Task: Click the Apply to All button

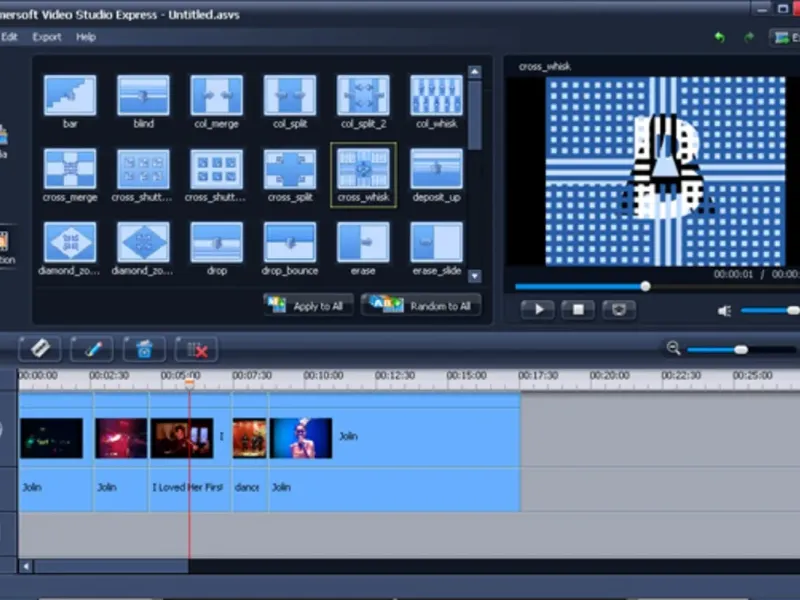Action: [x=309, y=305]
